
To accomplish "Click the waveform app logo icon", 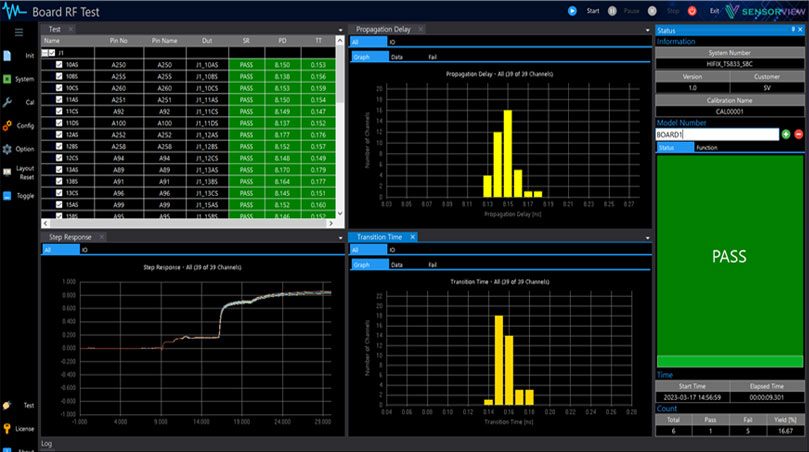I will (14, 11).
